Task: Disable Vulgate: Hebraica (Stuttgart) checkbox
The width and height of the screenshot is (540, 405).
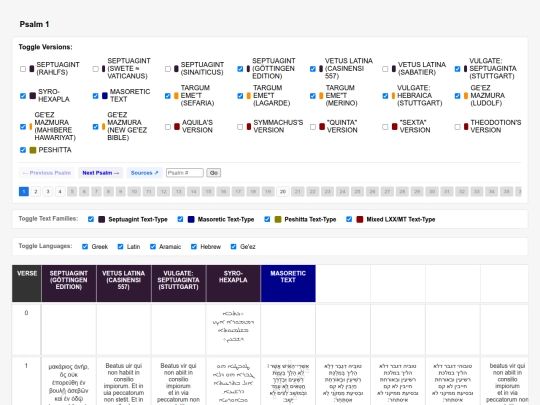Action: (385, 96)
